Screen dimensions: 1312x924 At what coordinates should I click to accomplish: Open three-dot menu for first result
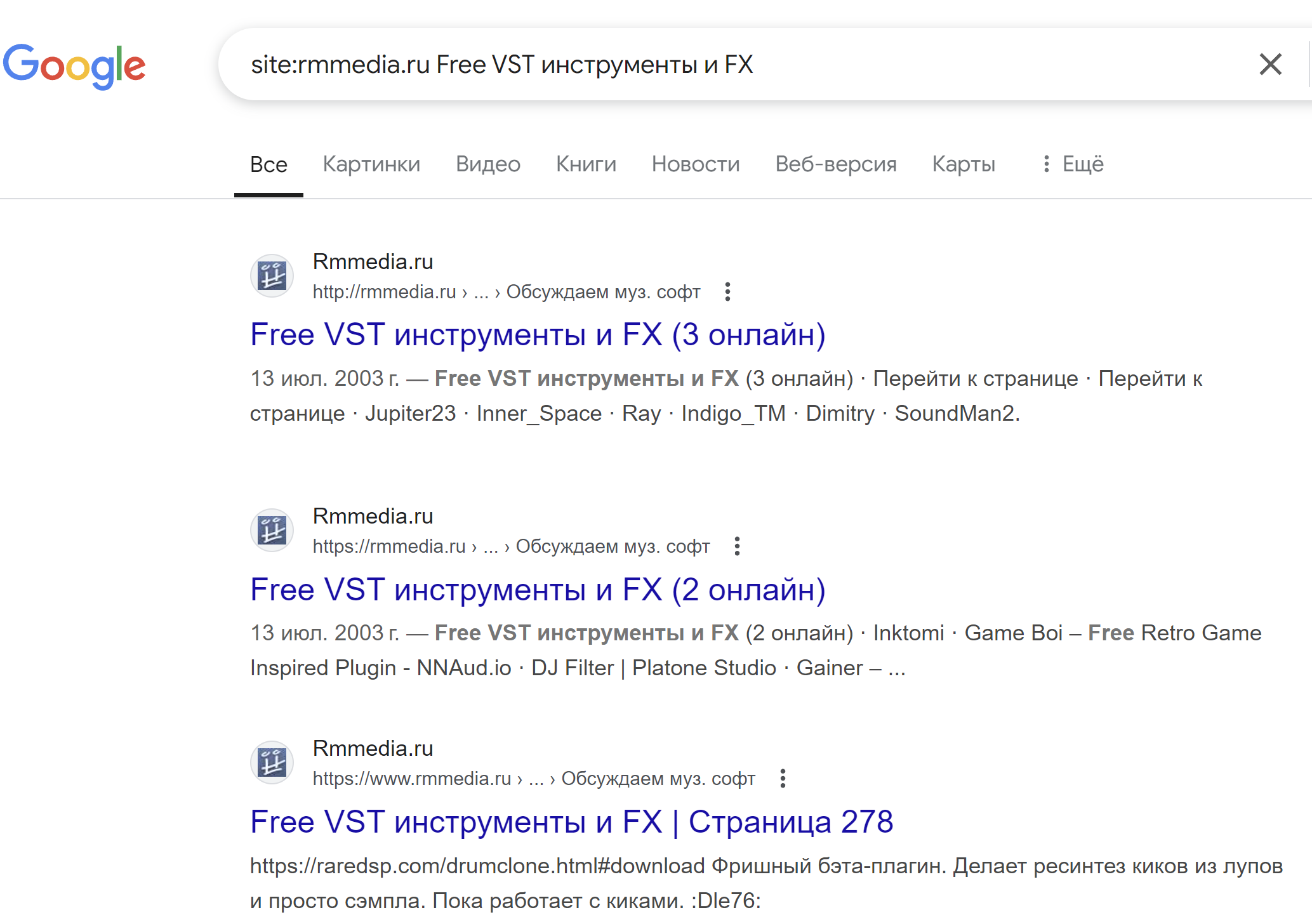727,292
